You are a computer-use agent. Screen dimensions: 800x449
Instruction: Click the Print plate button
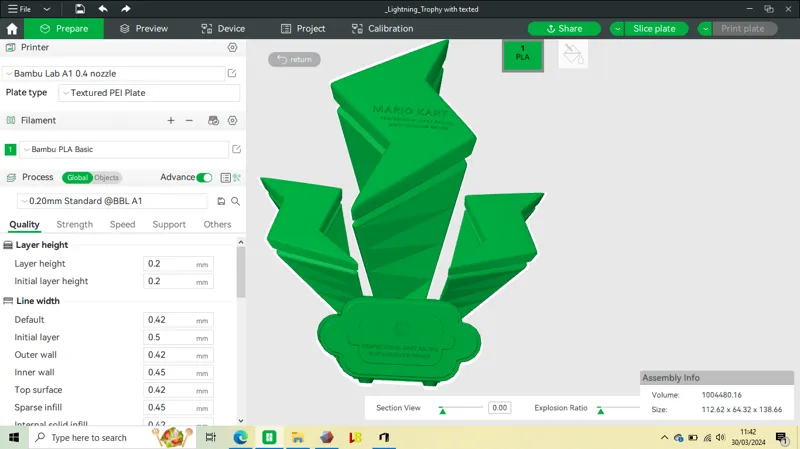pos(743,29)
